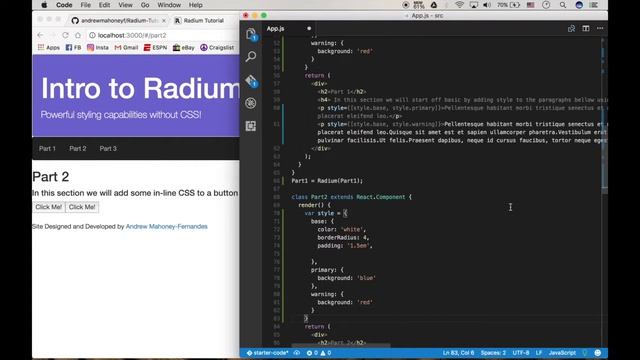Change the JavaScript language mode
Image resolution: width=640 pixels, height=360 pixels.
[562, 353]
